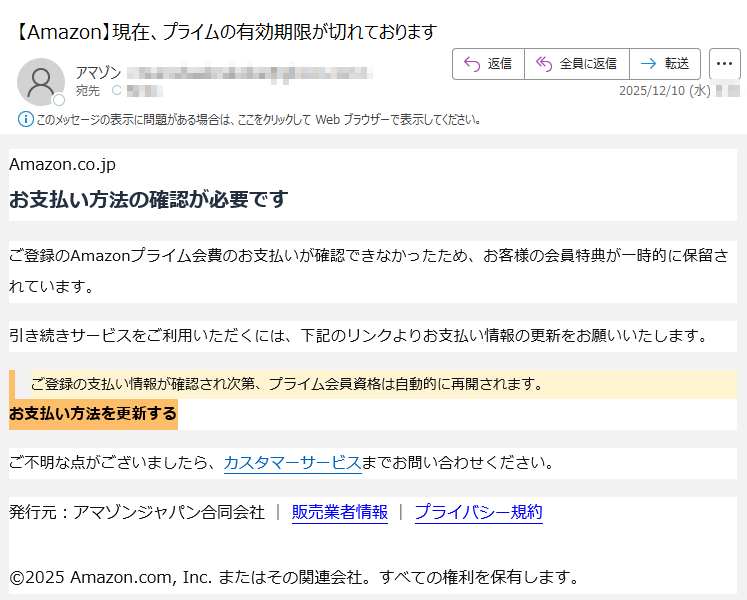The height and width of the screenshot is (600, 747).
Task: Click the heading お支払い方法の確認が必要です
Action: 148,199
